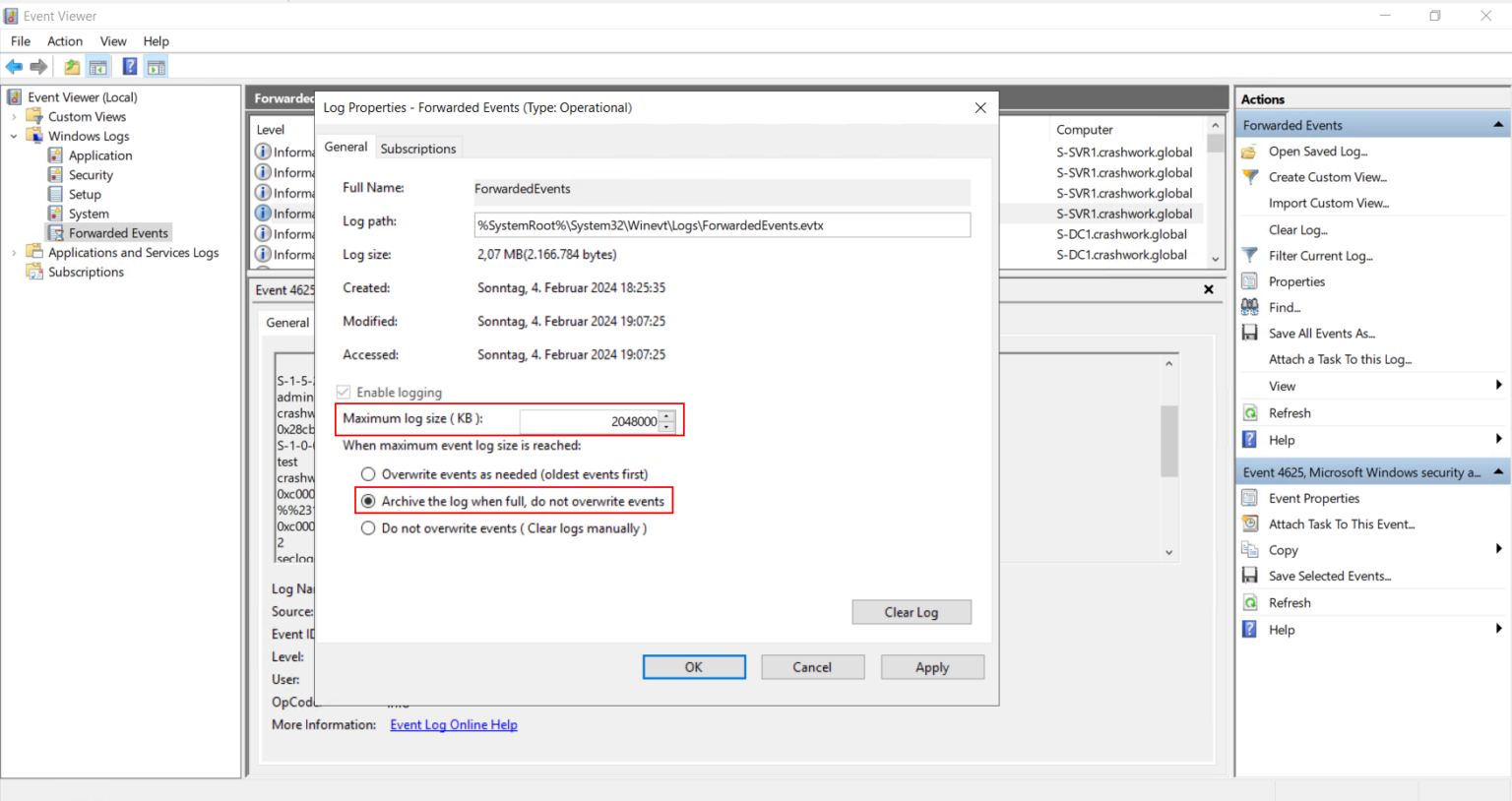Screen dimensions: 1512x801
Task: Click the Security log icon in tree
Action: [x=56, y=175]
